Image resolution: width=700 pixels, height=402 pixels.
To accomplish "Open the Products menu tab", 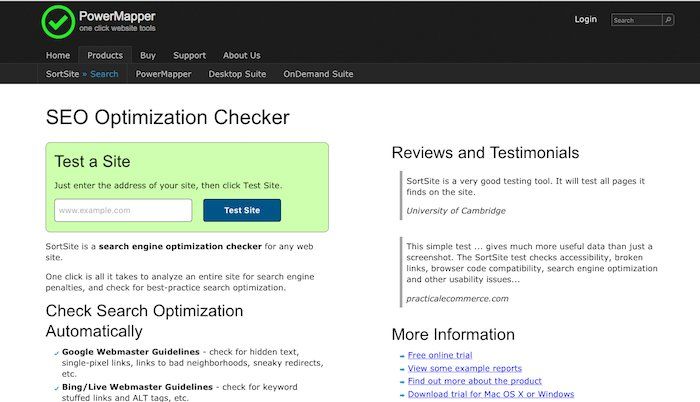I will tap(105, 55).
